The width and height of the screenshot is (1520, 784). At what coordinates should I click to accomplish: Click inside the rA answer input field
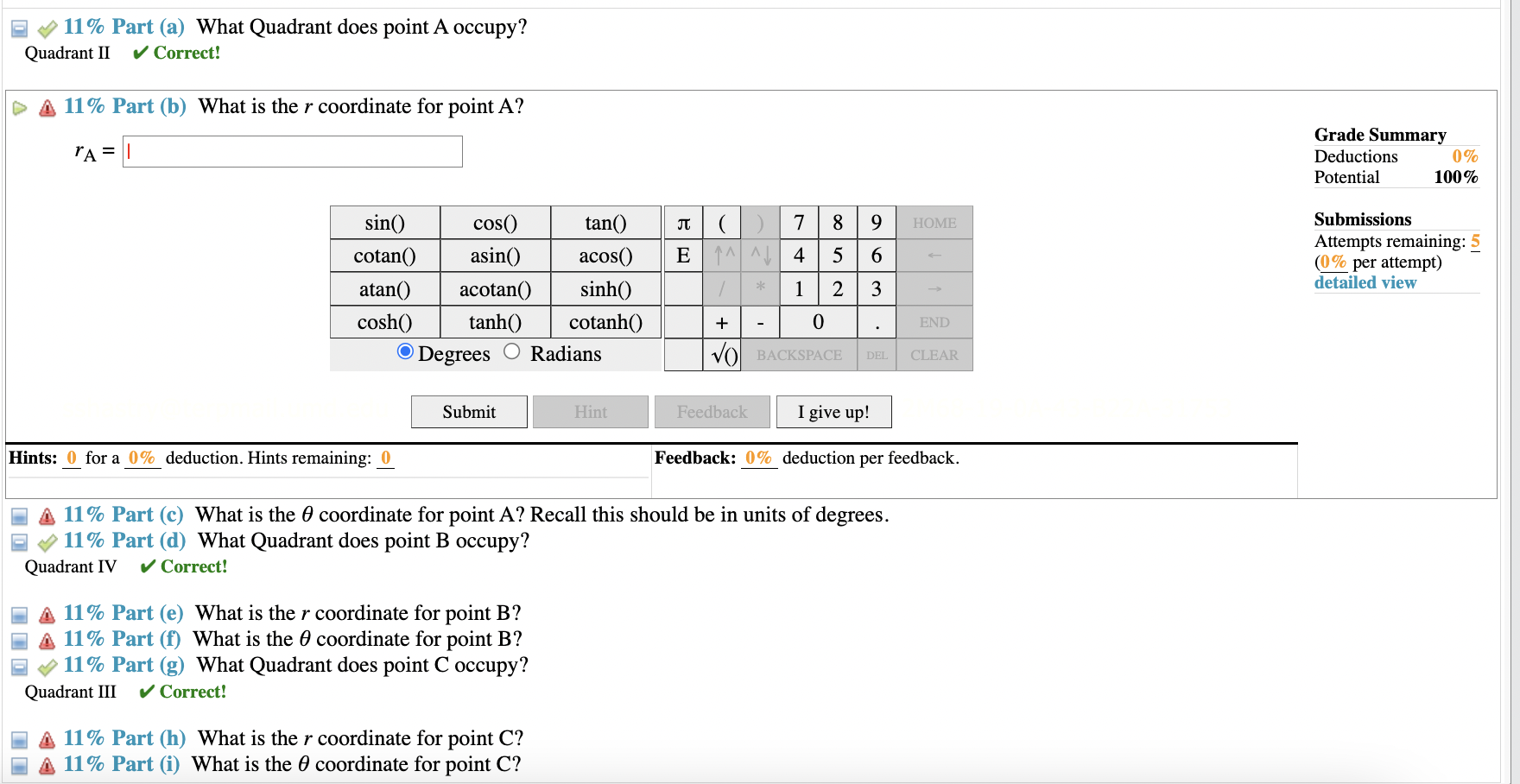pyautogui.click(x=292, y=151)
